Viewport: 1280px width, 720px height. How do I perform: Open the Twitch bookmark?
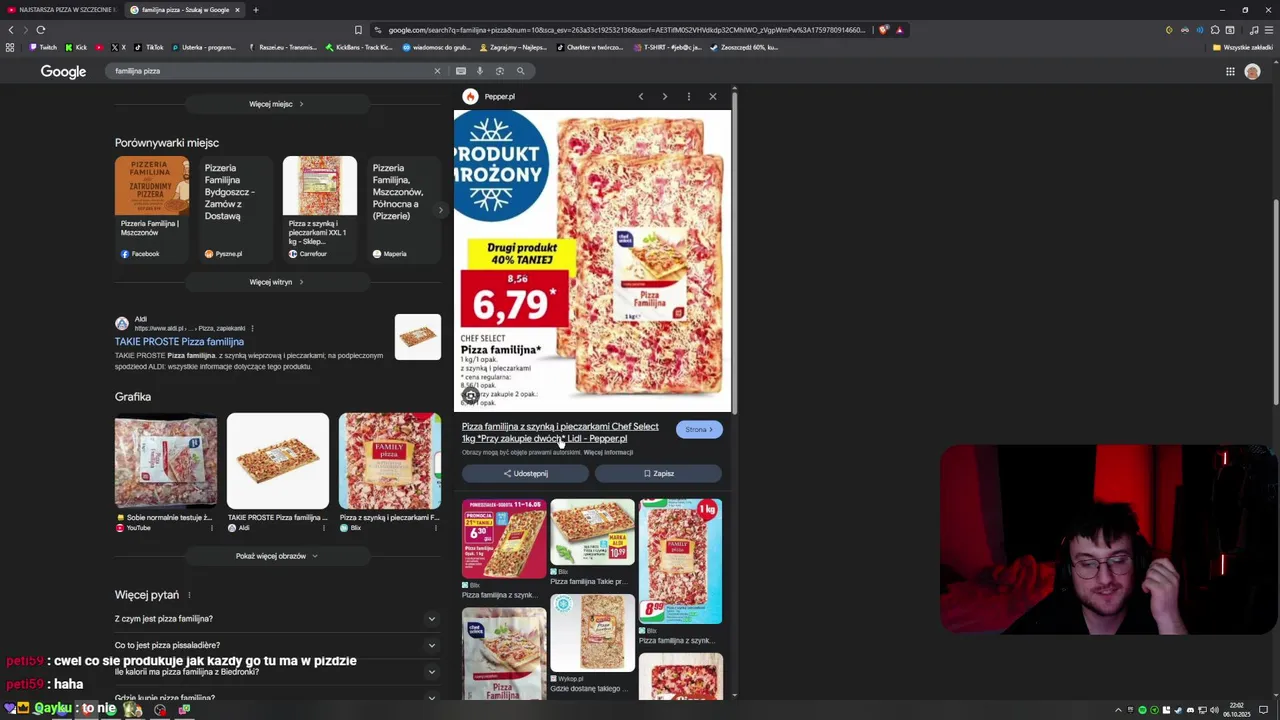tap(43, 47)
